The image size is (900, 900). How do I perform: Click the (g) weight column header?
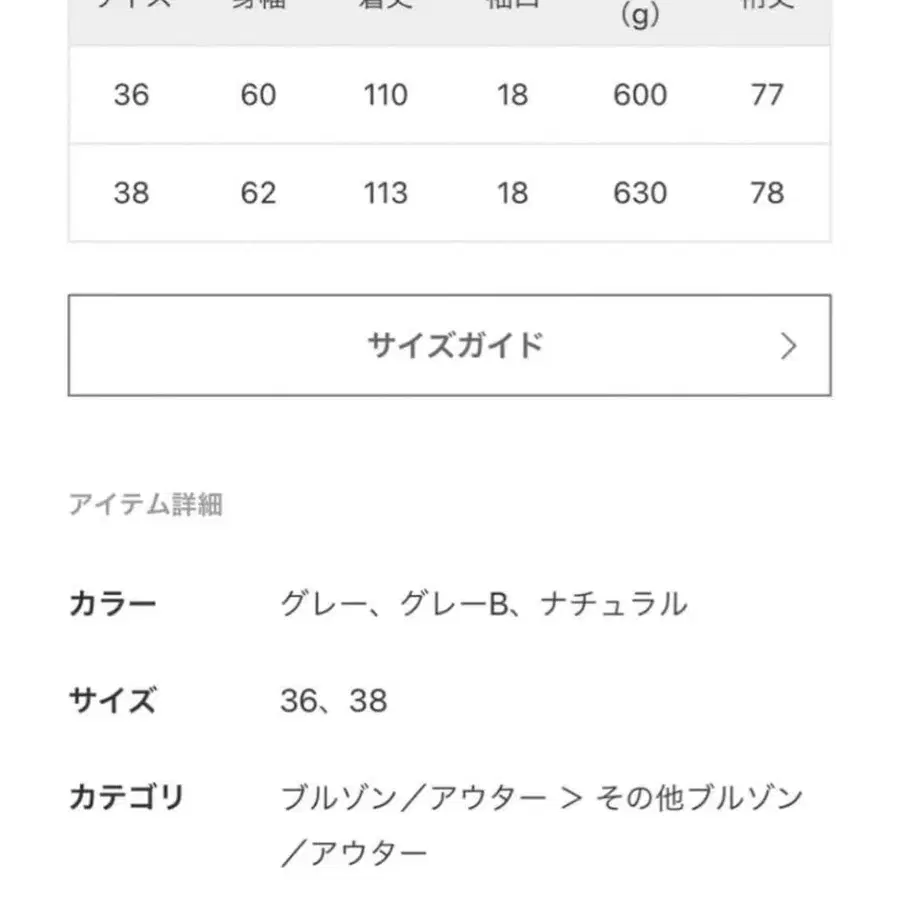[x=640, y=14]
